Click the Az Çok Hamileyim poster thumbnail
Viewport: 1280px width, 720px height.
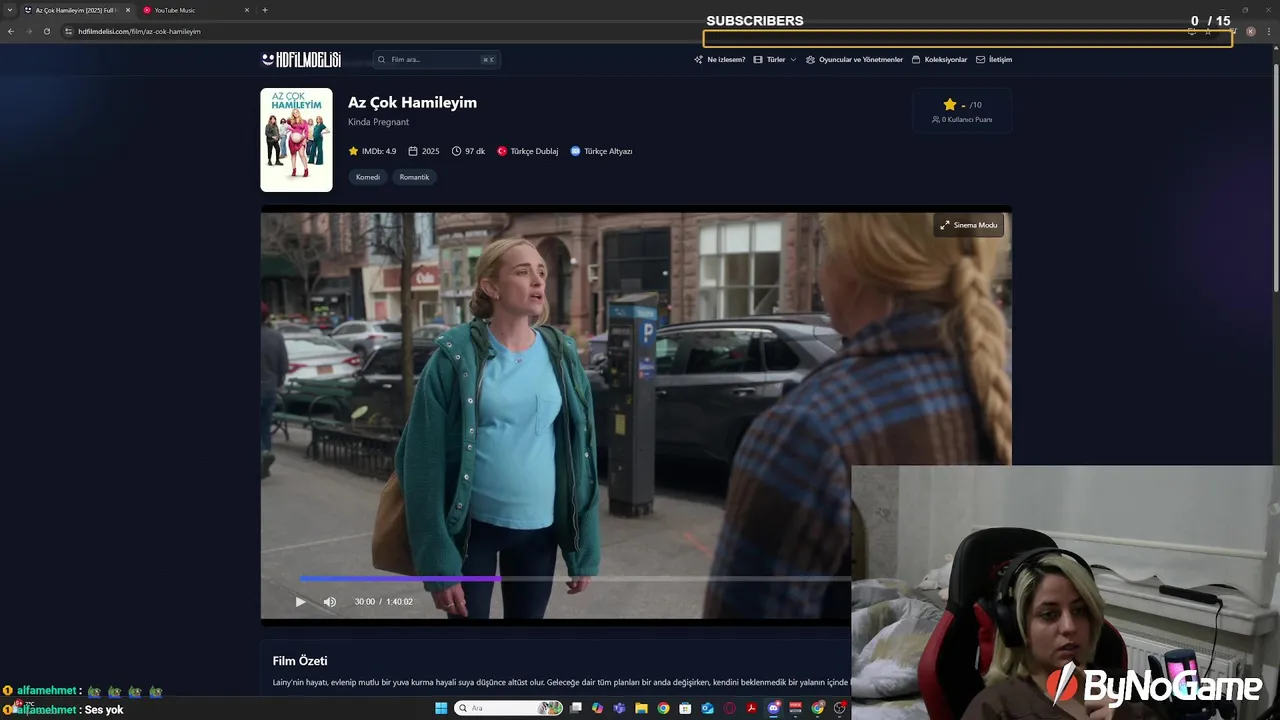(296, 140)
